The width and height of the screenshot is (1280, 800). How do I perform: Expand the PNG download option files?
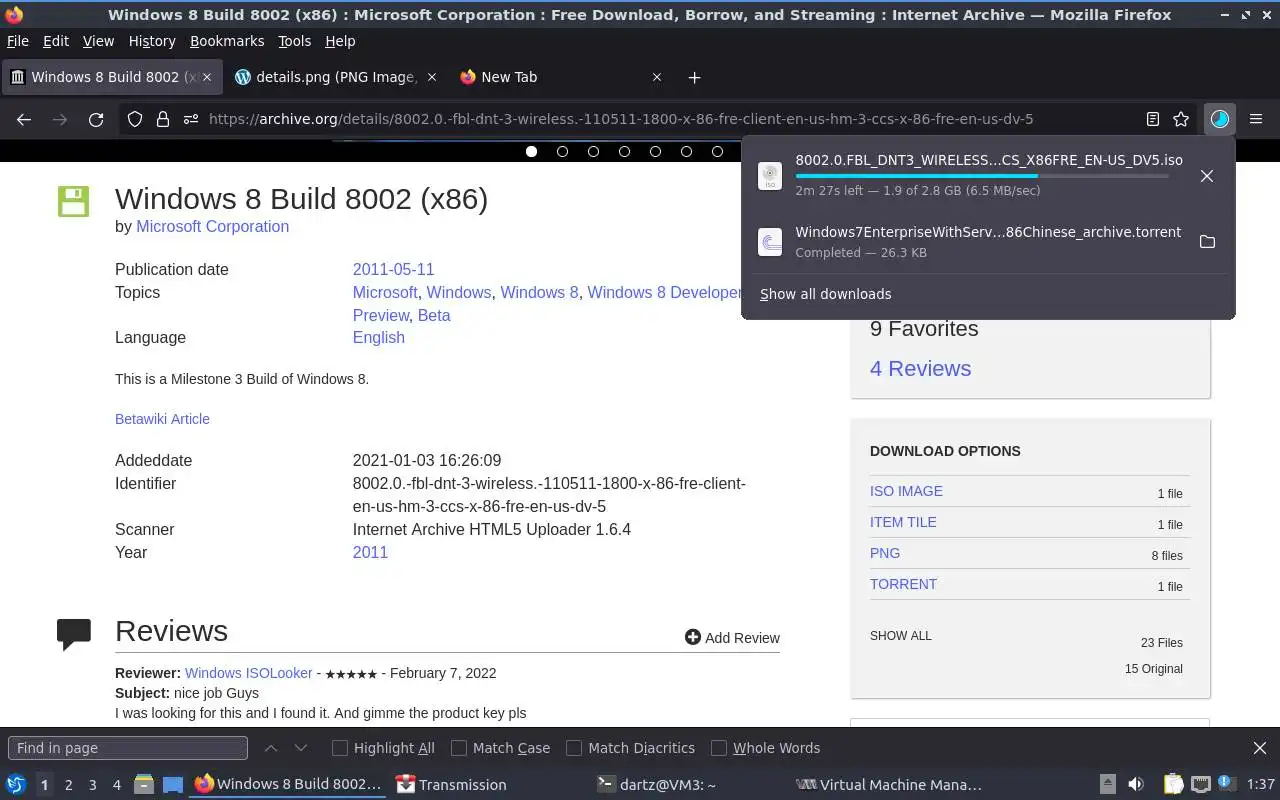885,553
